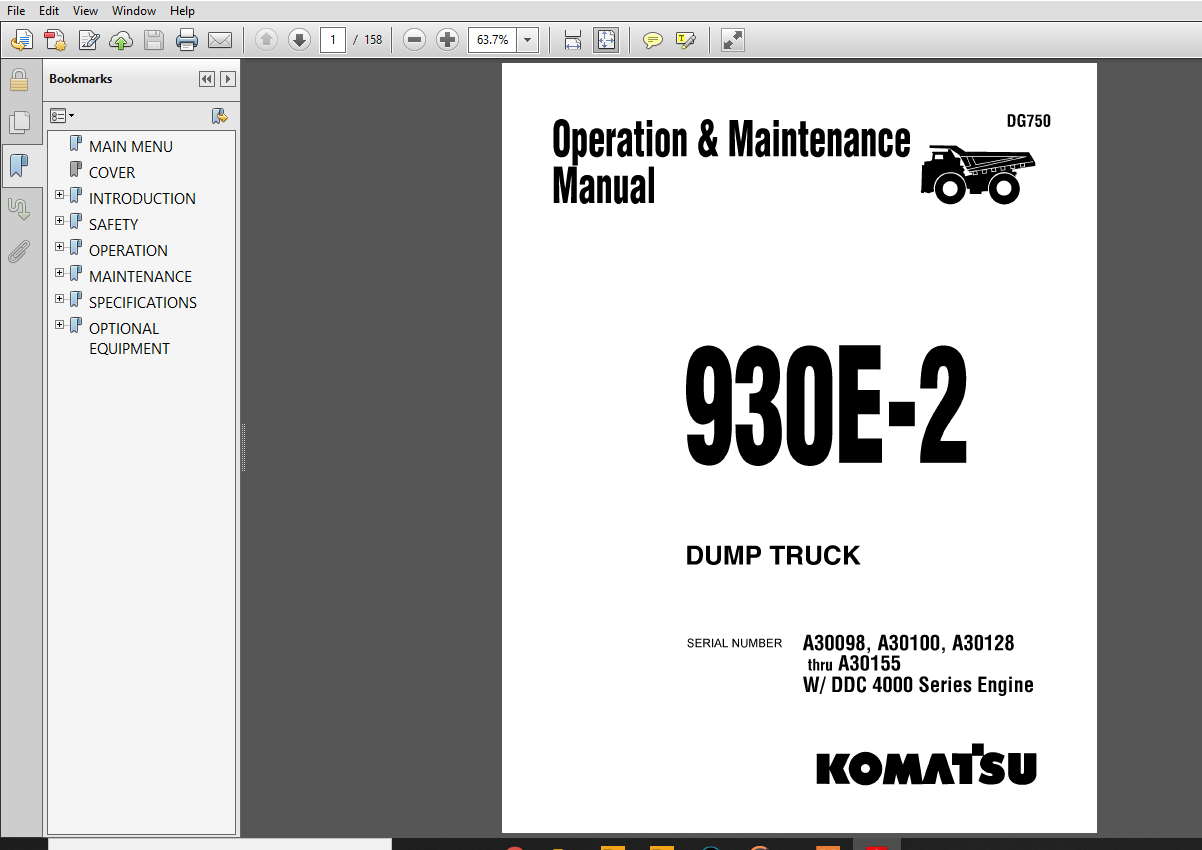Click the envelope email icon
Viewport: 1202px width, 850px height.
click(220, 40)
